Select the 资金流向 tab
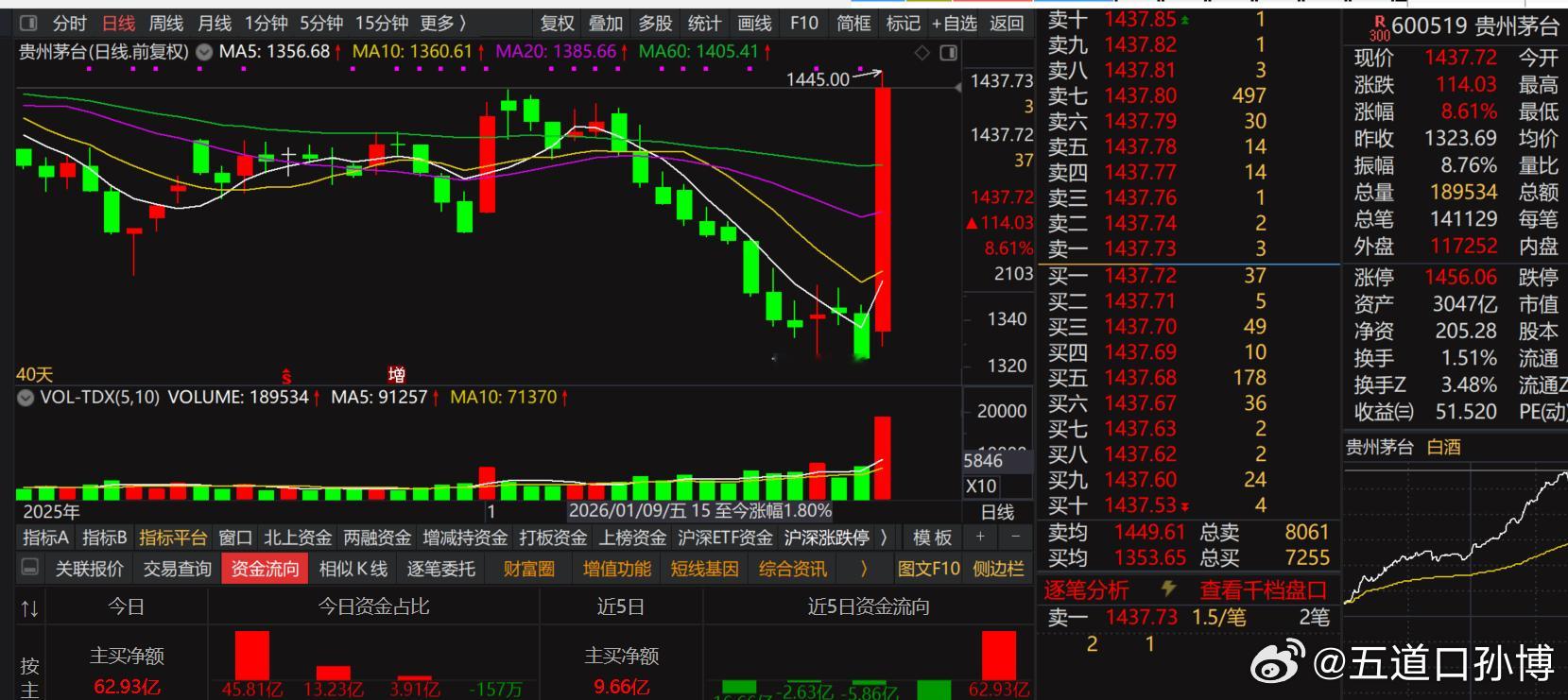Image resolution: width=1568 pixels, height=700 pixels. pyautogui.click(x=266, y=569)
